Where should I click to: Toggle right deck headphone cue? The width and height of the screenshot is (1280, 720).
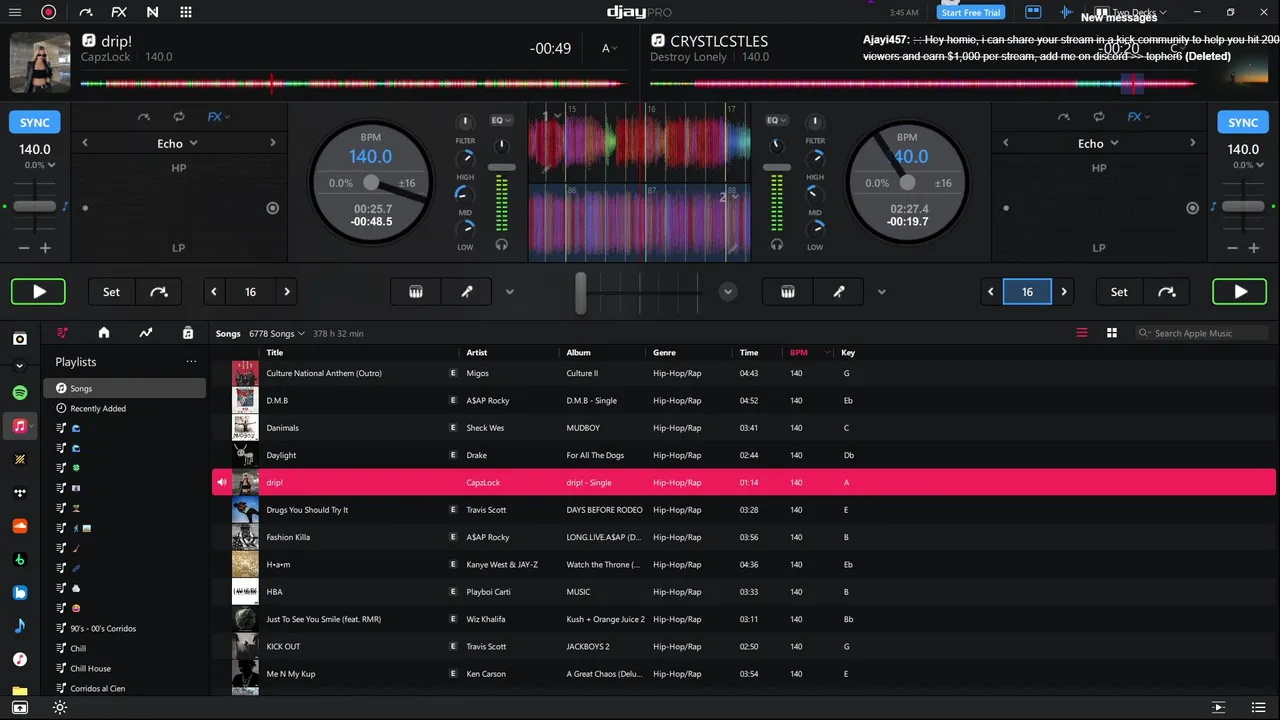click(x=777, y=244)
